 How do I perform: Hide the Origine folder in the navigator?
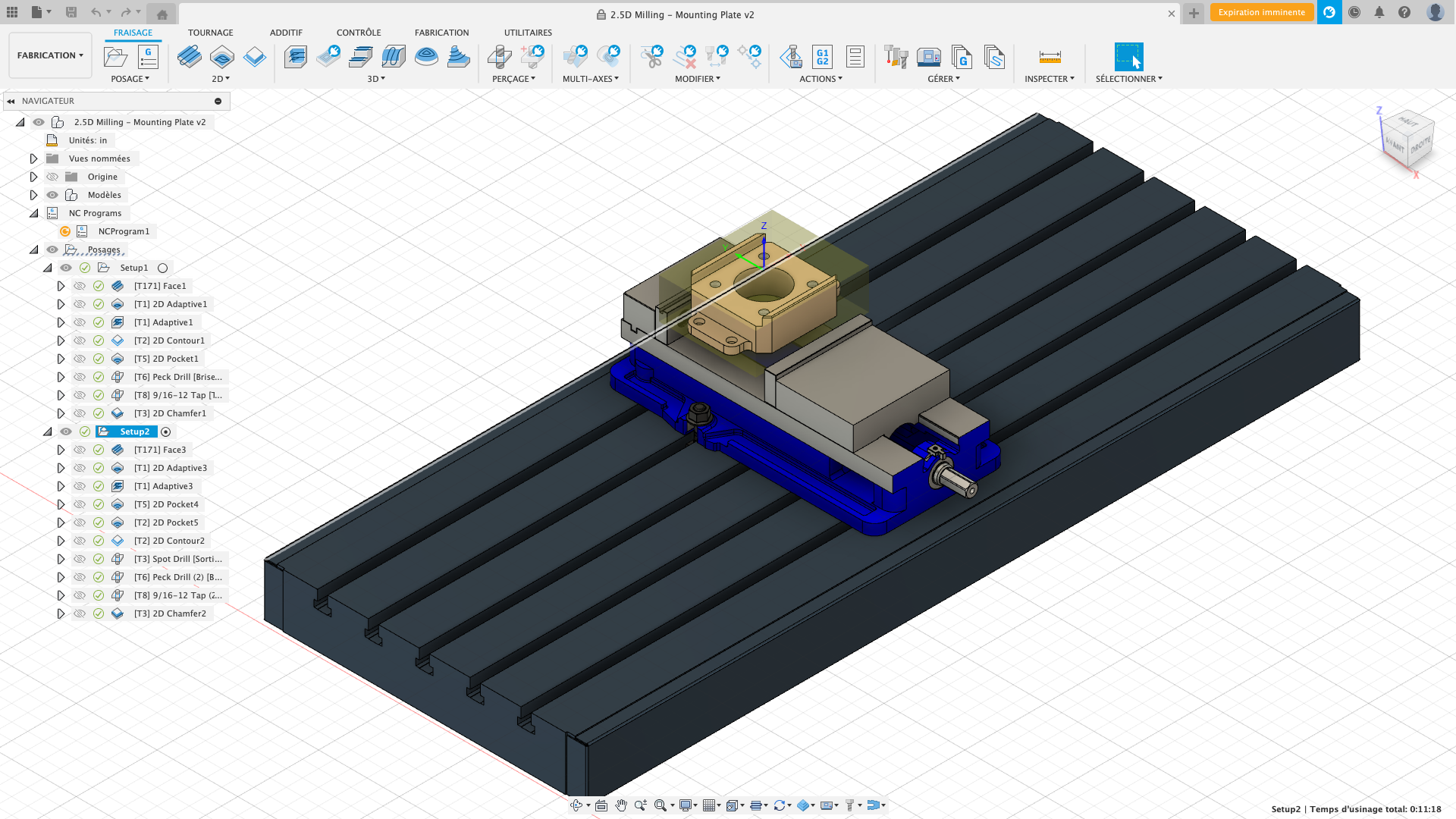52,176
